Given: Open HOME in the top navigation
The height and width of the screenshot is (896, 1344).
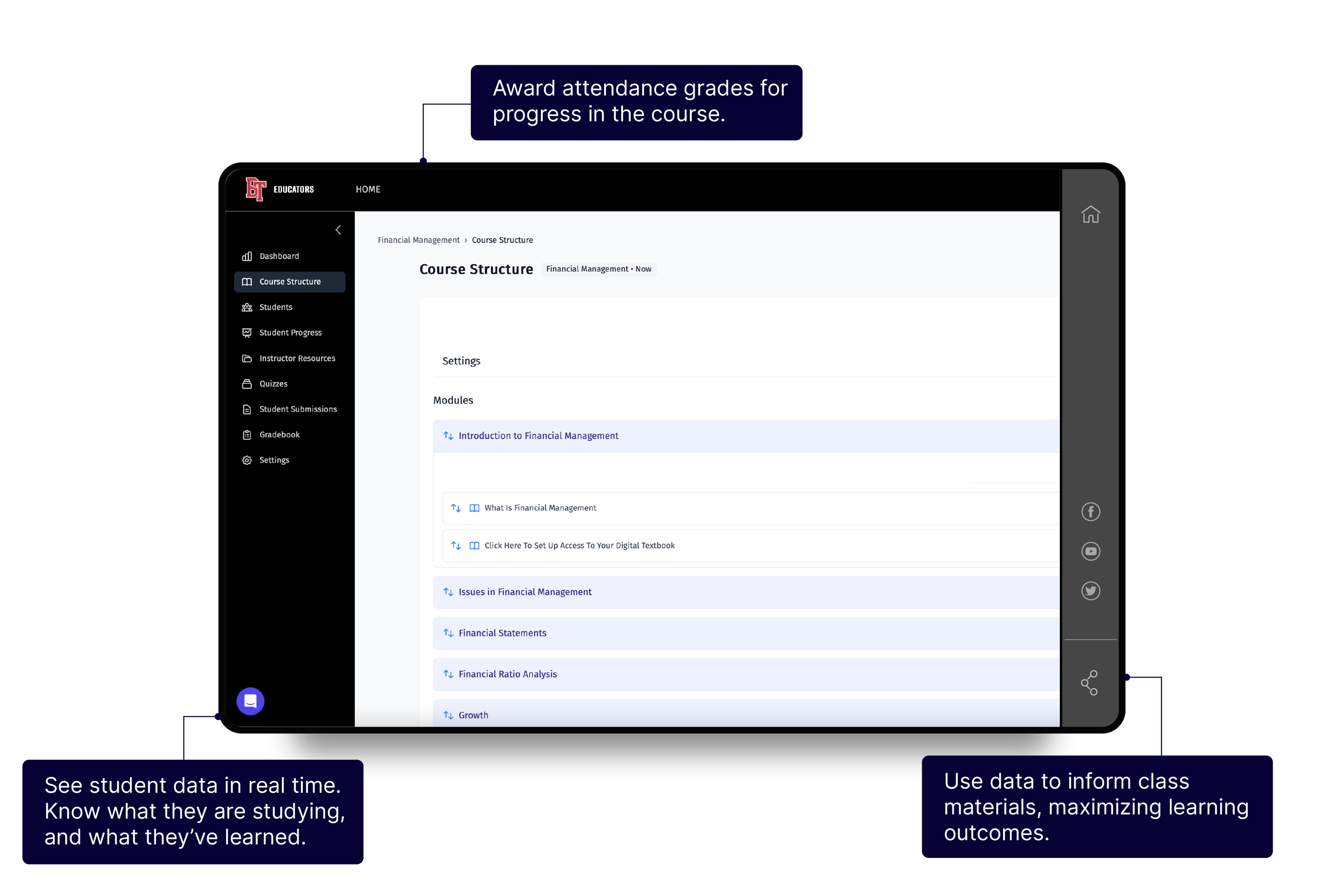Looking at the screenshot, I should coord(368,189).
